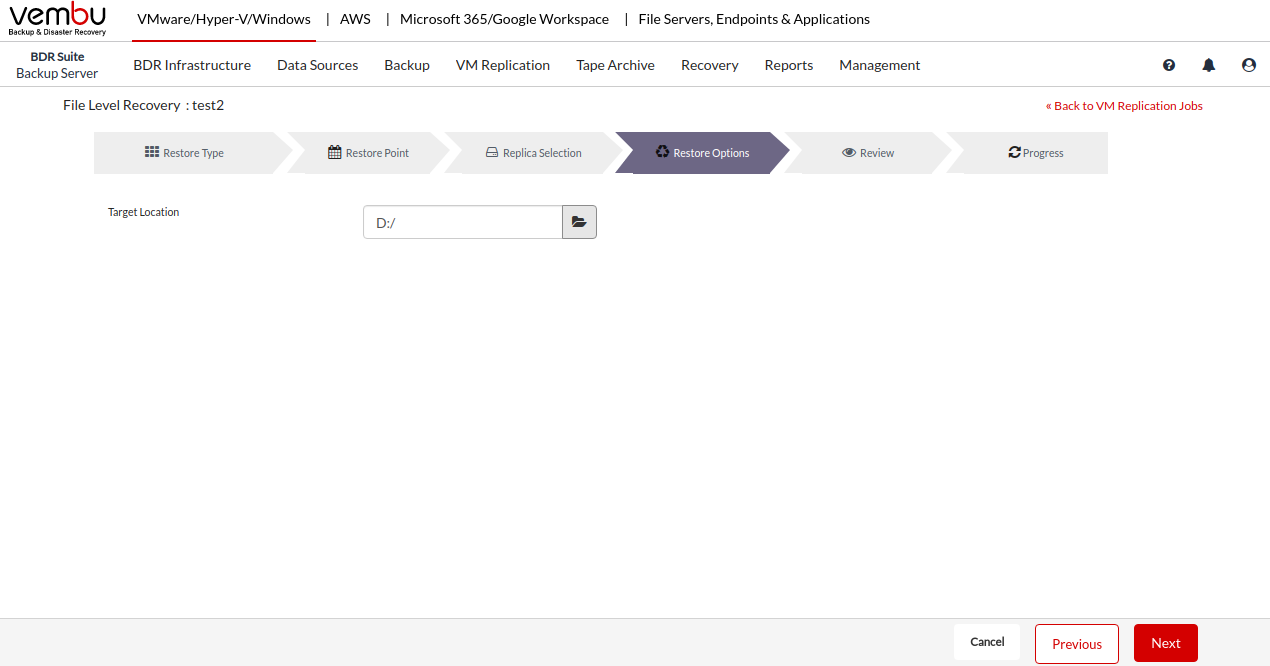Open the Recovery menu

click(x=709, y=65)
